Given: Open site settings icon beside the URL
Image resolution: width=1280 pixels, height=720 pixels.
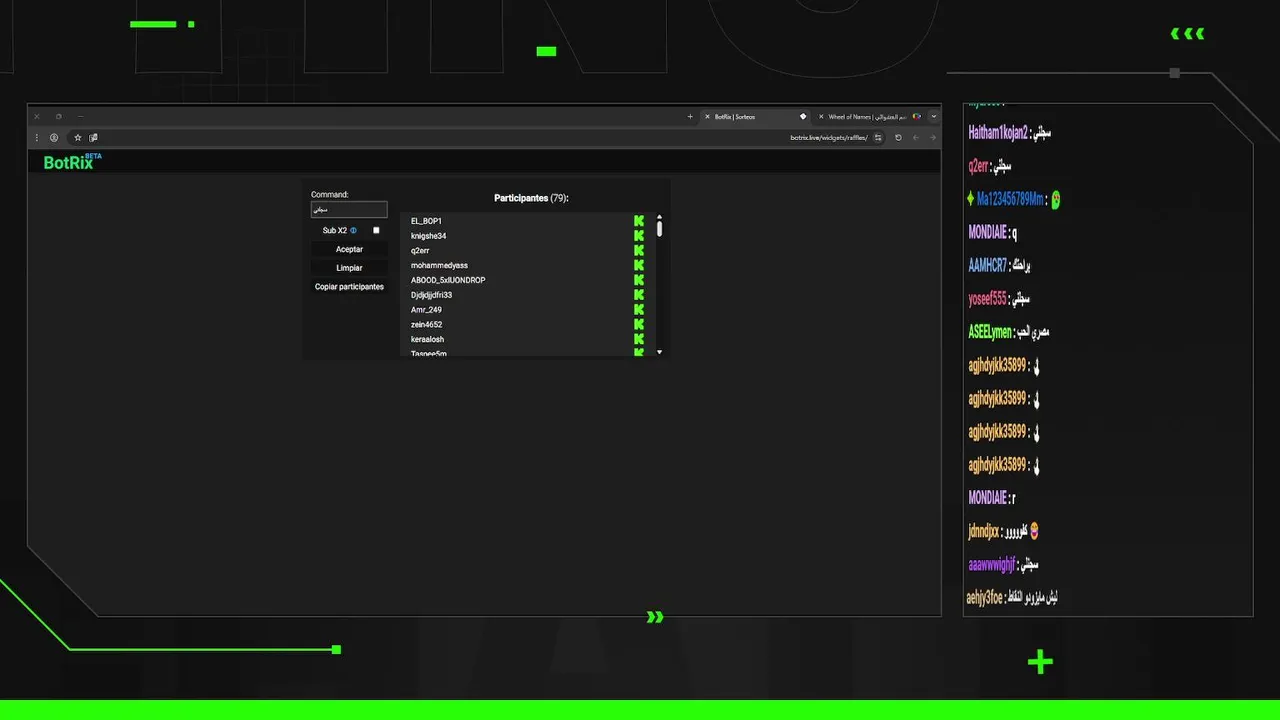Looking at the screenshot, I should (x=878, y=138).
